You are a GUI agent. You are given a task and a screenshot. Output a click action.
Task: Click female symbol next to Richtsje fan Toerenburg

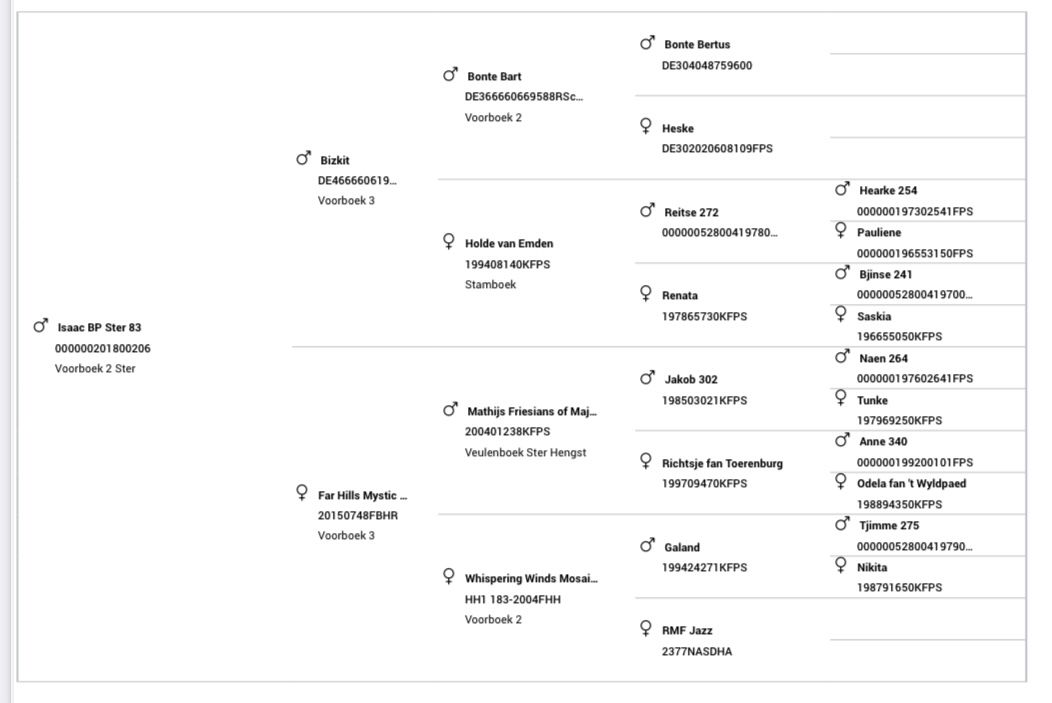pyautogui.click(x=646, y=461)
